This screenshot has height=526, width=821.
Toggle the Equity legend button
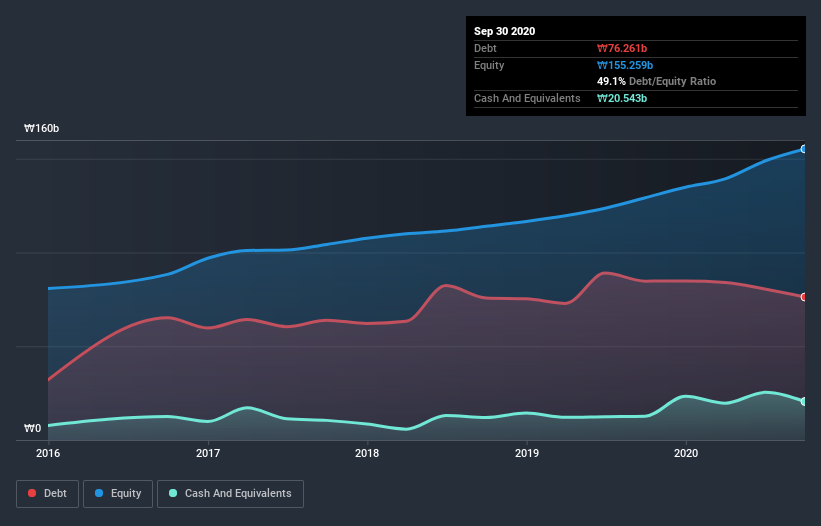[118, 494]
